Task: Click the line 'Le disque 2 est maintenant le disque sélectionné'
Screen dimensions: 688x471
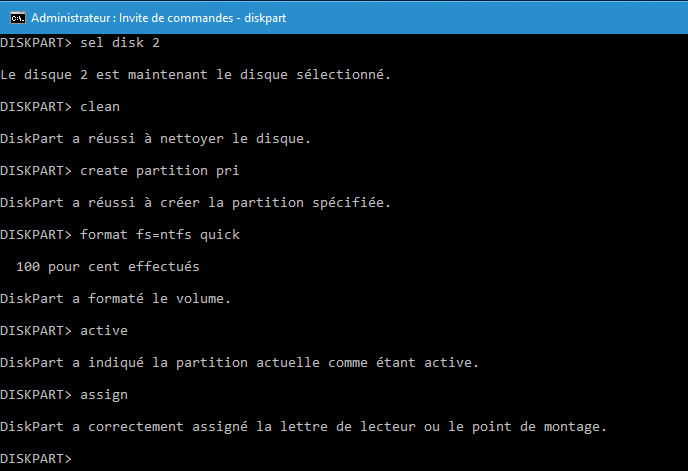Action: tap(195, 75)
